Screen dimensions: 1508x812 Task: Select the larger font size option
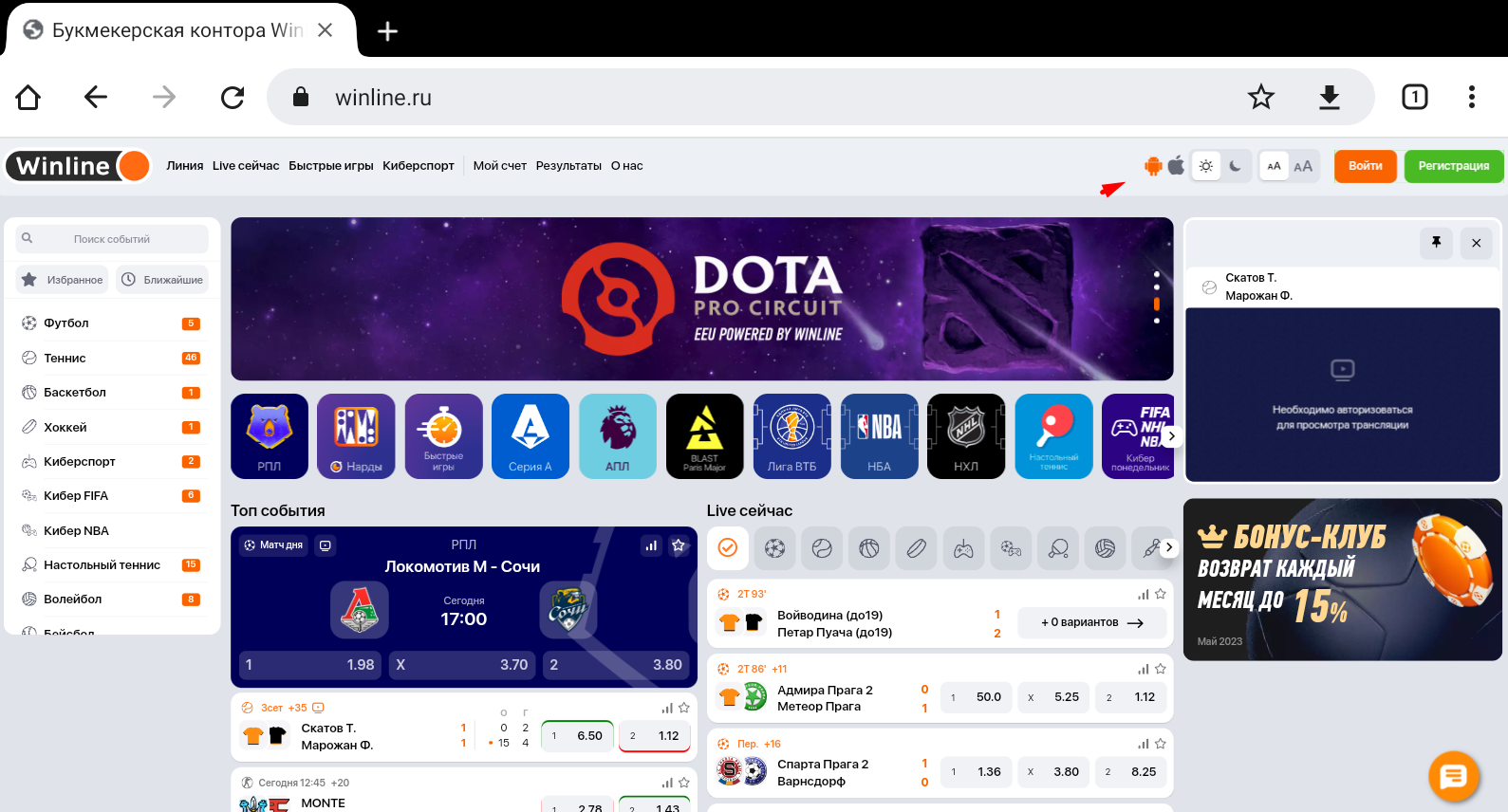1303,166
